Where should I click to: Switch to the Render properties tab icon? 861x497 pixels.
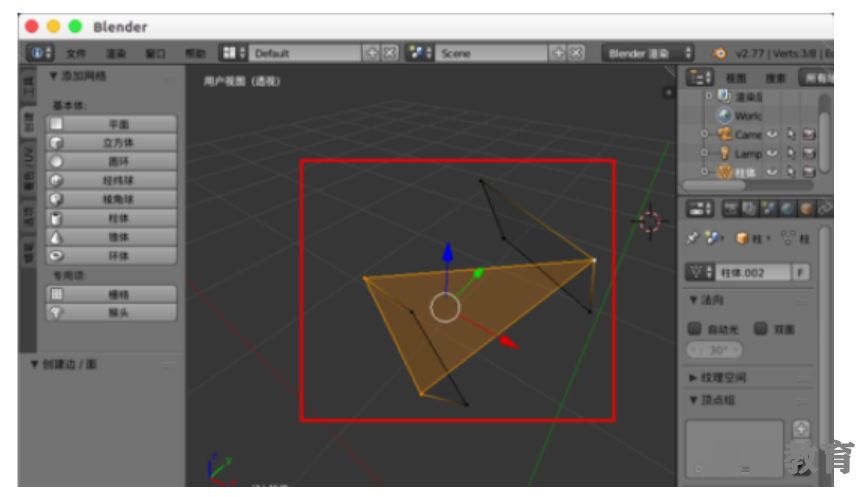click(731, 209)
